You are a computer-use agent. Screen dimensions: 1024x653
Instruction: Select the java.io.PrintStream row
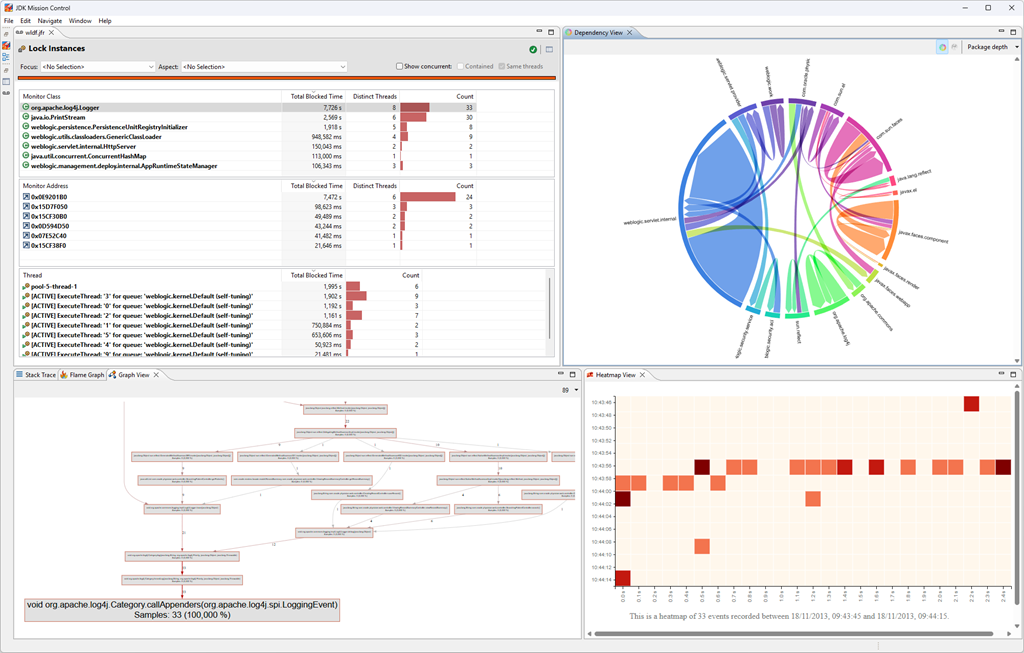(249, 118)
